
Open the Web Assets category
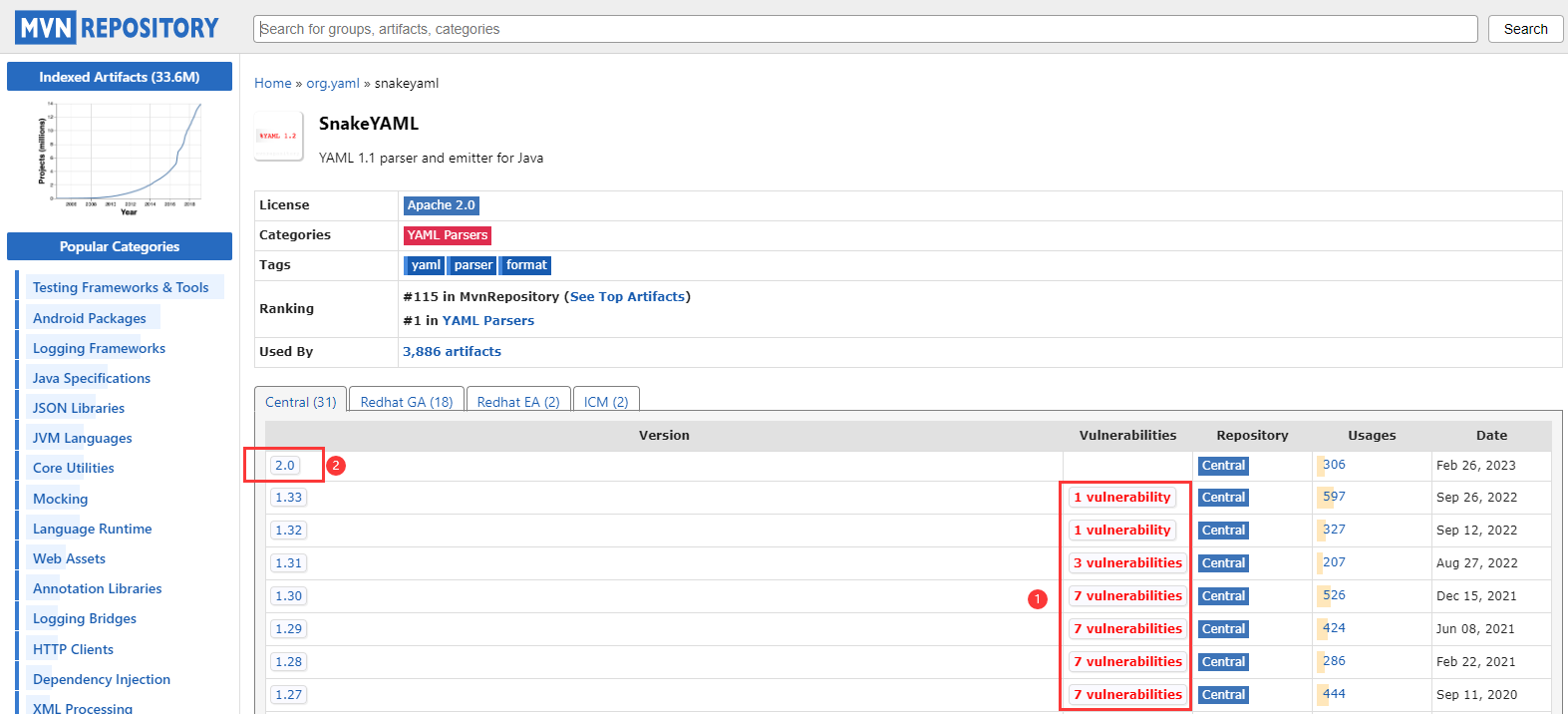69,558
